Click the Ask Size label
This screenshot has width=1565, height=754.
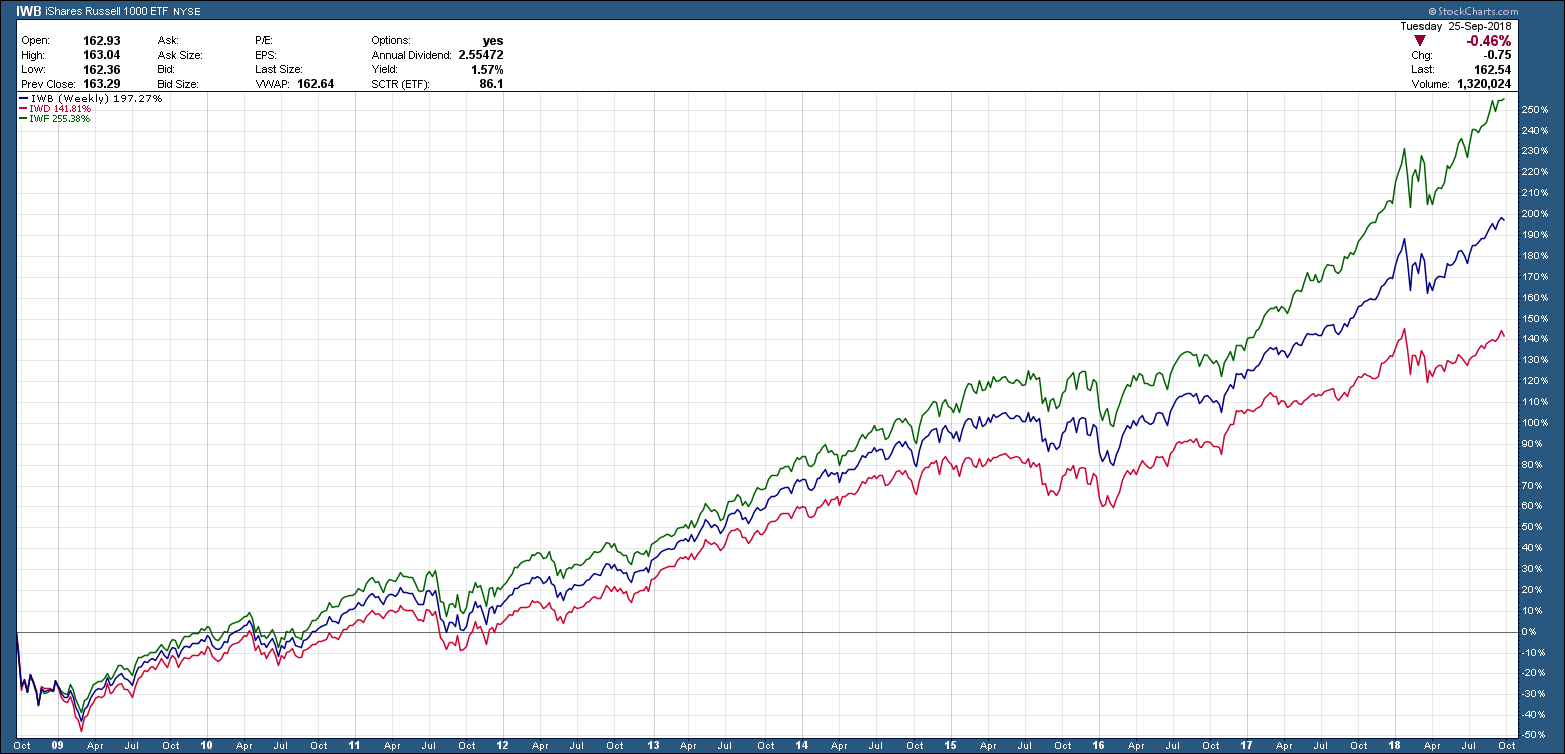[x=178, y=55]
